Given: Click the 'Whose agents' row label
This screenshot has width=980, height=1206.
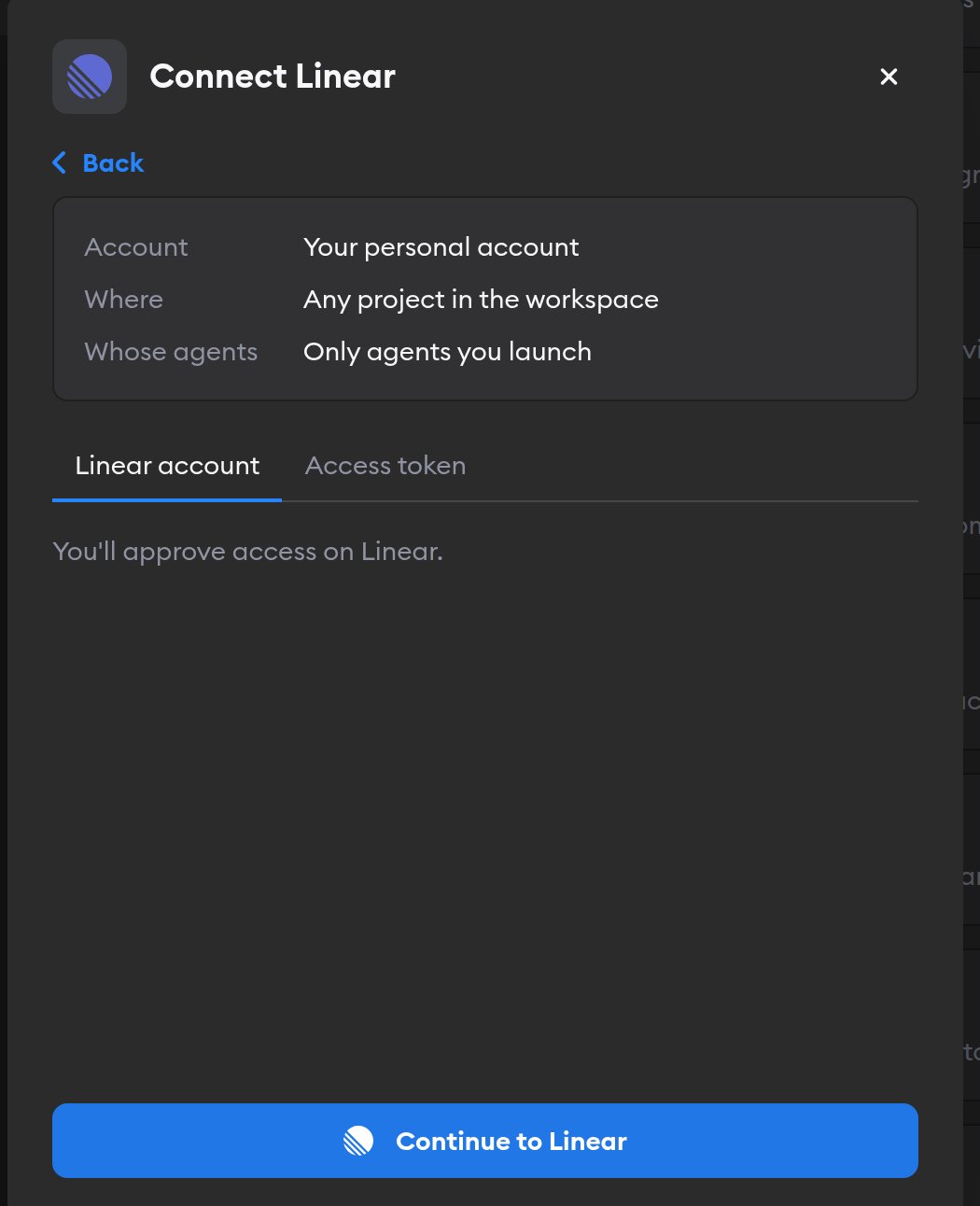Looking at the screenshot, I should 171,352.
